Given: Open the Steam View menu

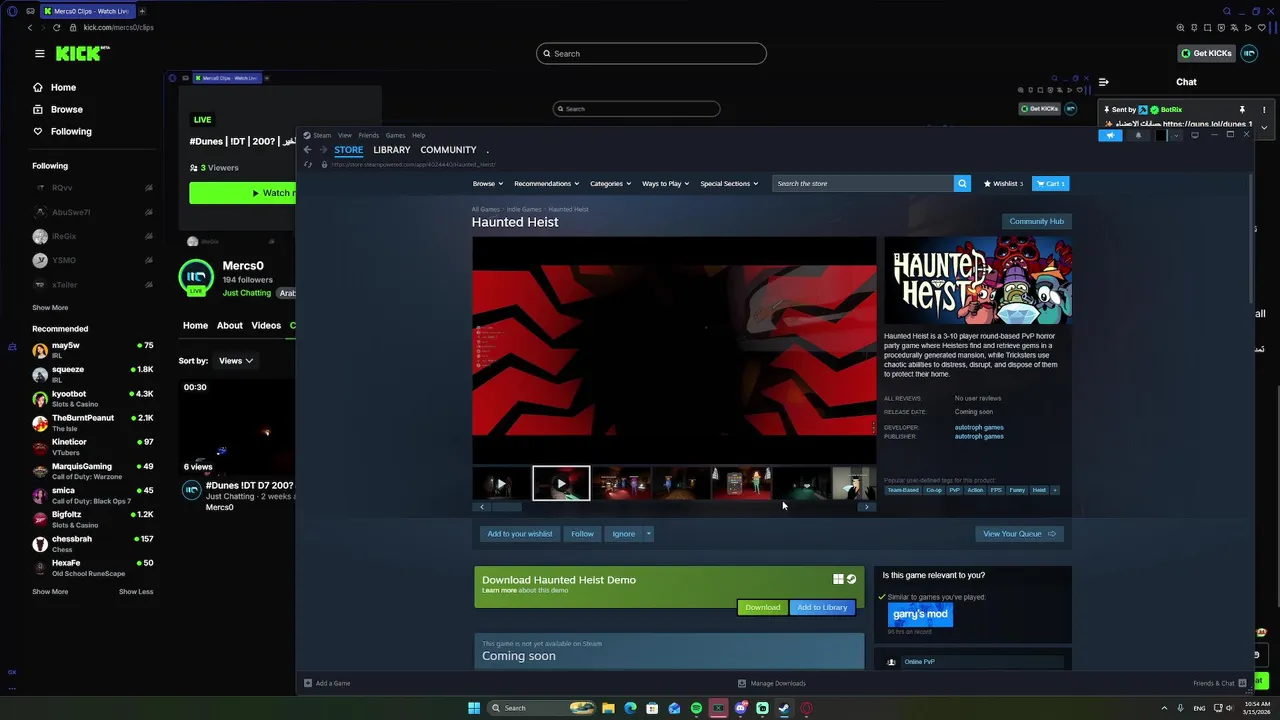Looking at the screenshot, I should click(x=345, y=135).
